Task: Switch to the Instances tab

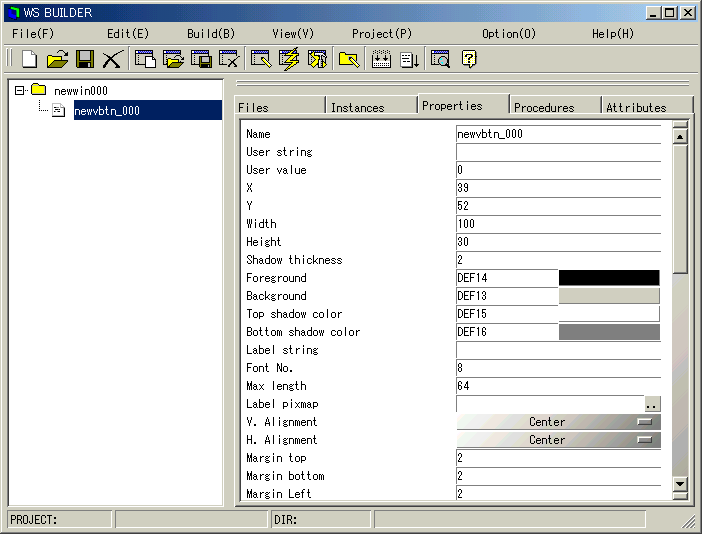Action: click(x=357, y=107)
